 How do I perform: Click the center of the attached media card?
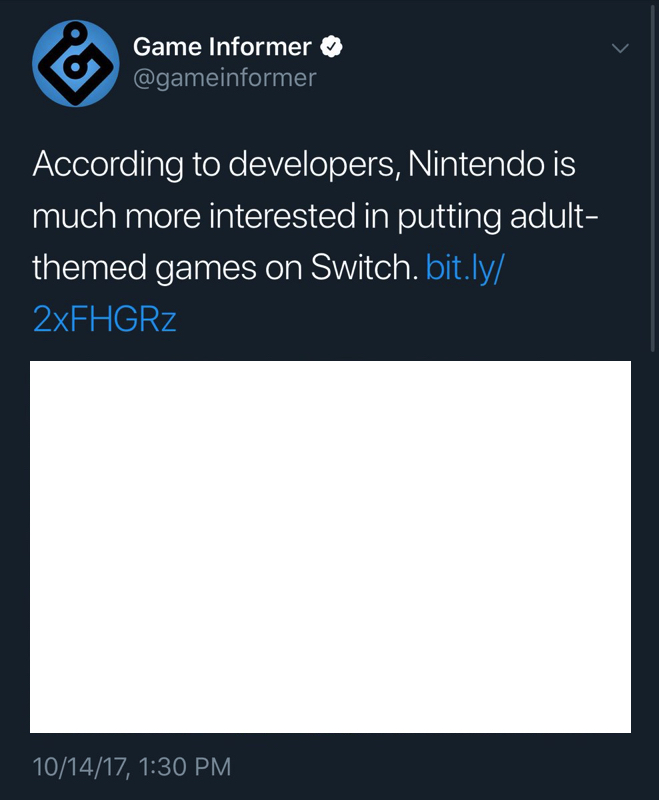click(330, 547)
